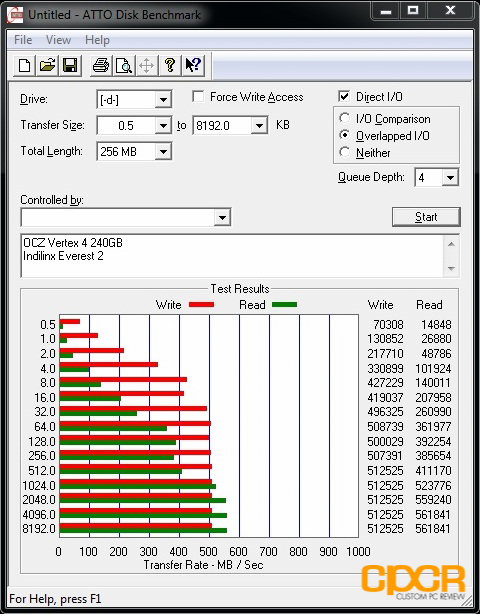Open the View menu
The image size is (480, 614).
58,40
